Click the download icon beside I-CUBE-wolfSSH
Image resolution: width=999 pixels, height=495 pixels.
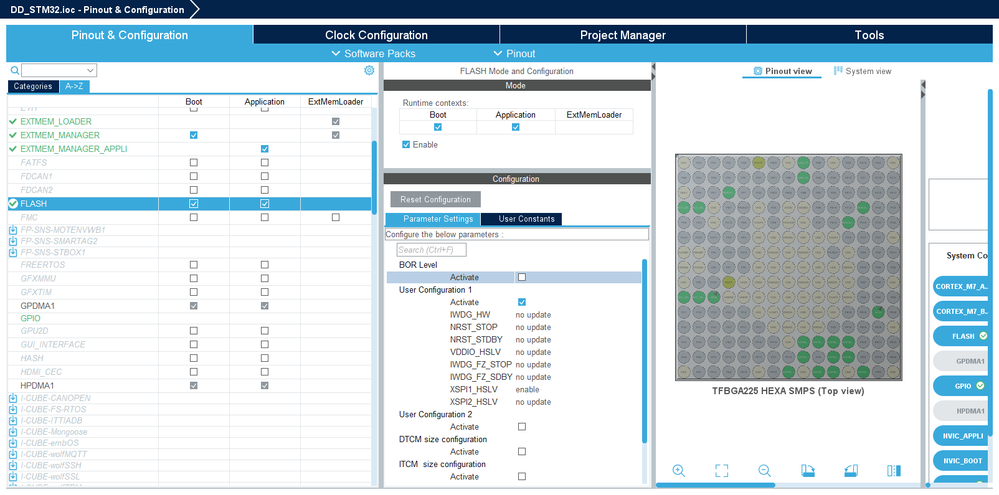coord(13,465)
